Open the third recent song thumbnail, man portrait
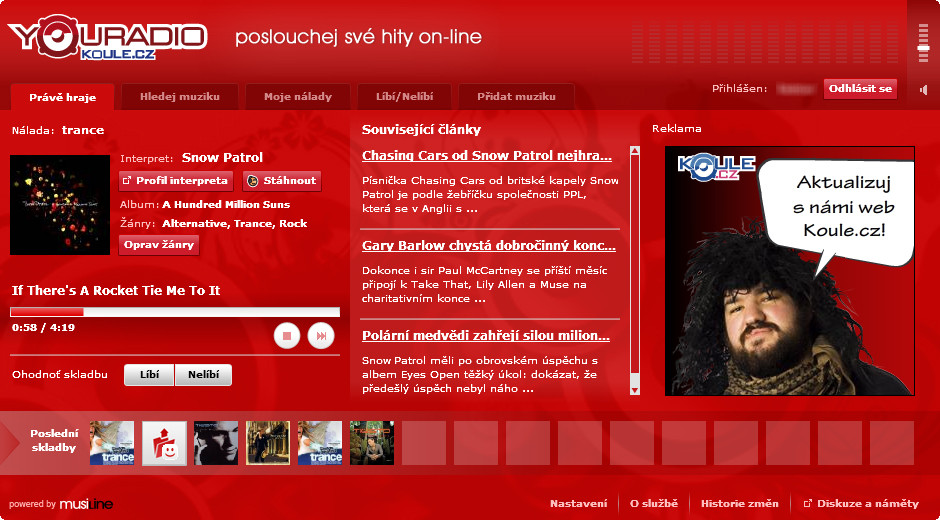Image resolution: width=940 pixels, height=520 pixels. (x=216, y=443)
